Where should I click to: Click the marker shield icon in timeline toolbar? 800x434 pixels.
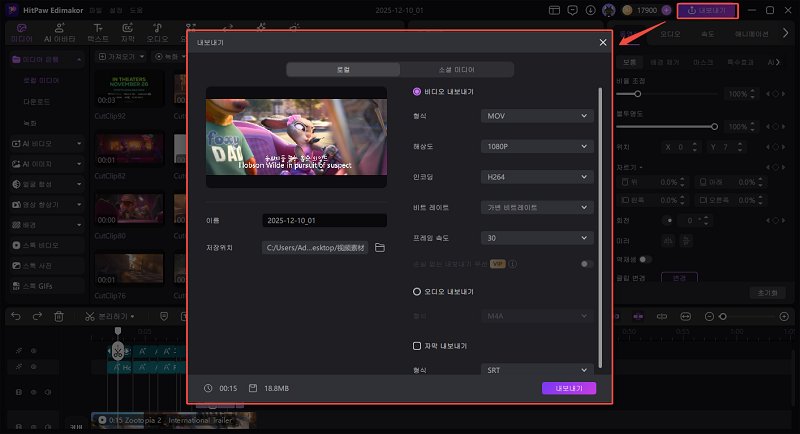coord(164,317)
